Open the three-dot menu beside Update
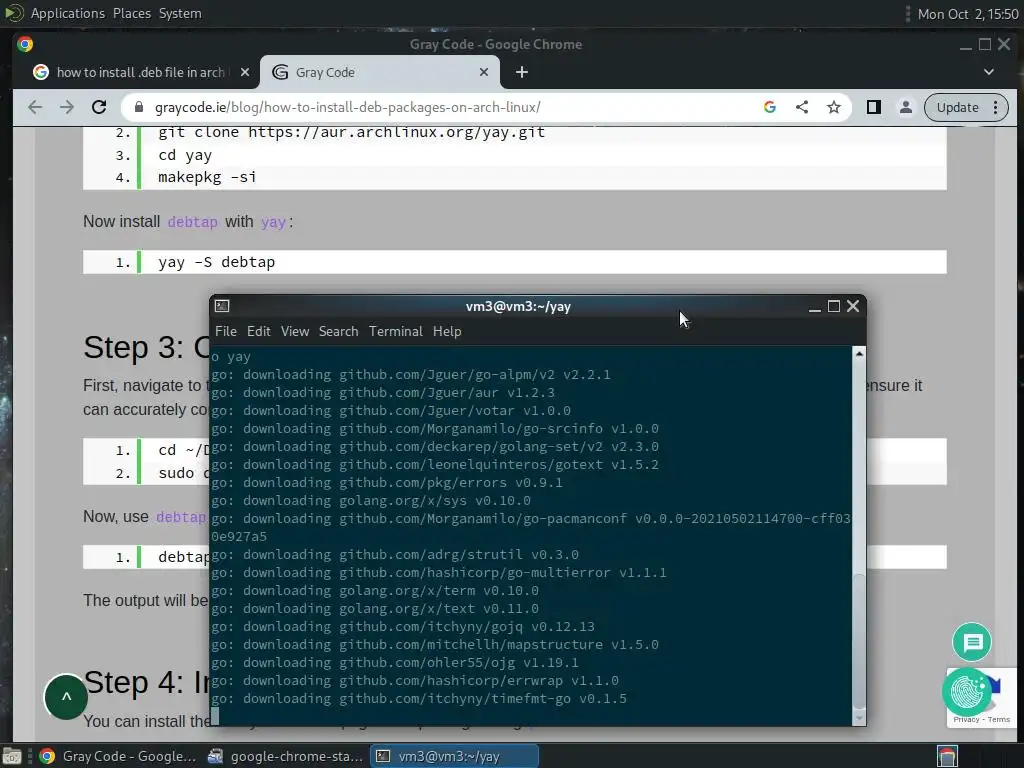Viewport: 1024px width, 768px height. 995,107
